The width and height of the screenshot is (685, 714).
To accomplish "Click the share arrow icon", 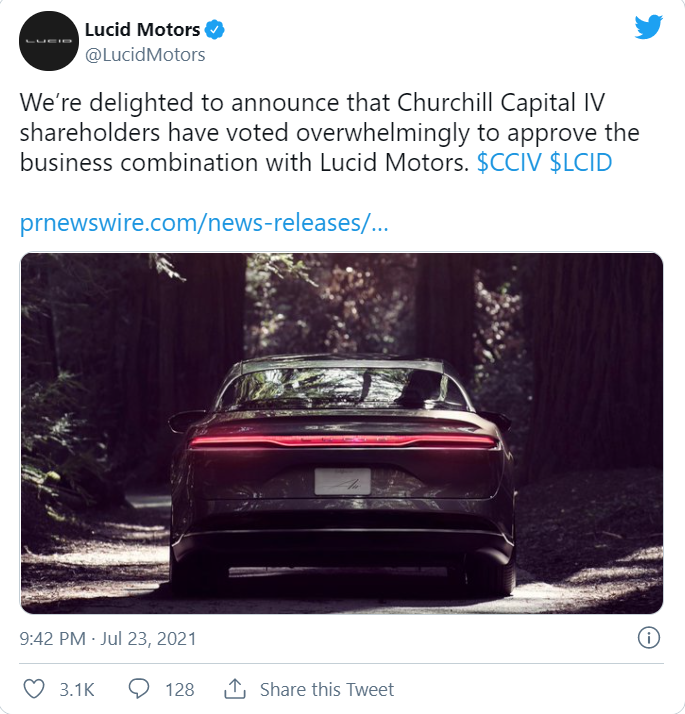I will (x=236, y=689).
